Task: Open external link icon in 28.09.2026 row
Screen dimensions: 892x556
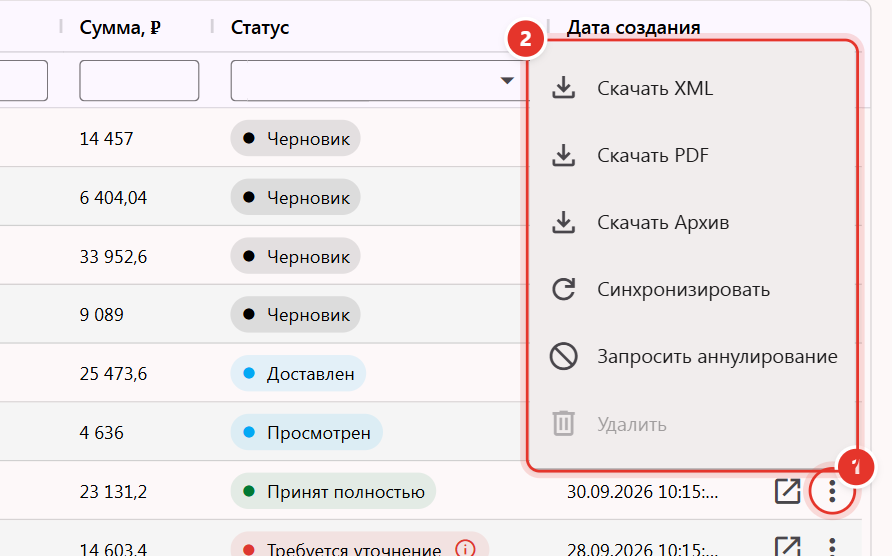Action: click(x=787, y=546)
